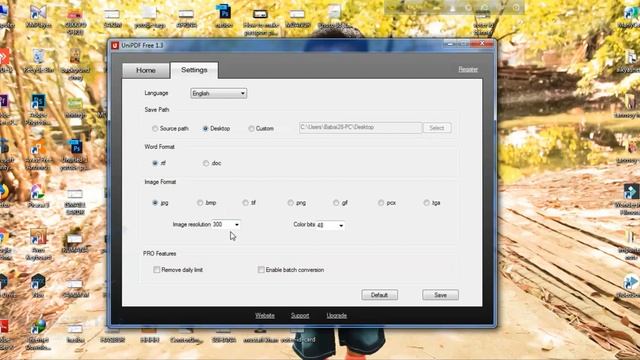
Task: Choose Custom save path option
Action: pos(261,129)
